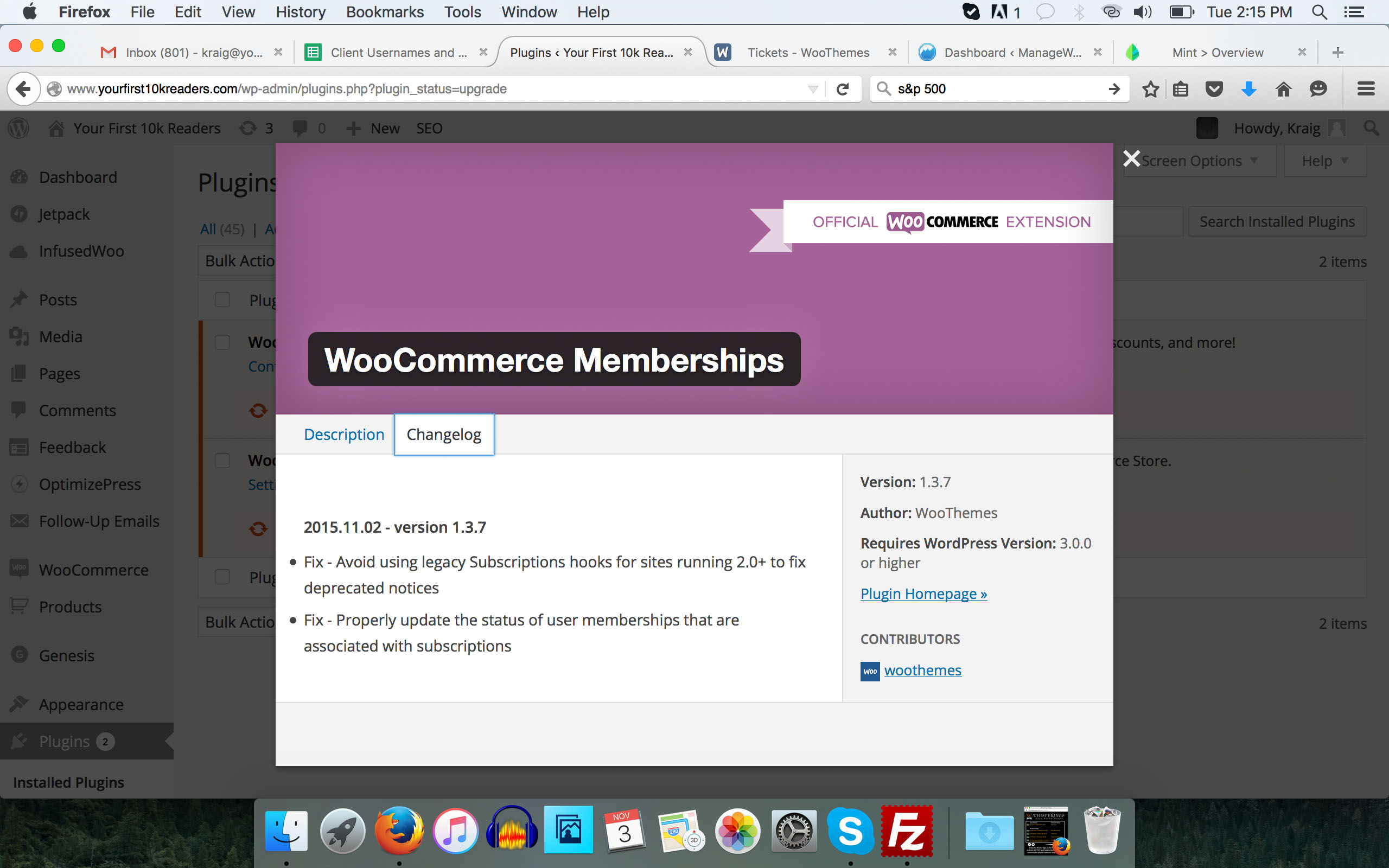
Task: Open the Jetpack sidebar item
Action: (x=64, y=214)
